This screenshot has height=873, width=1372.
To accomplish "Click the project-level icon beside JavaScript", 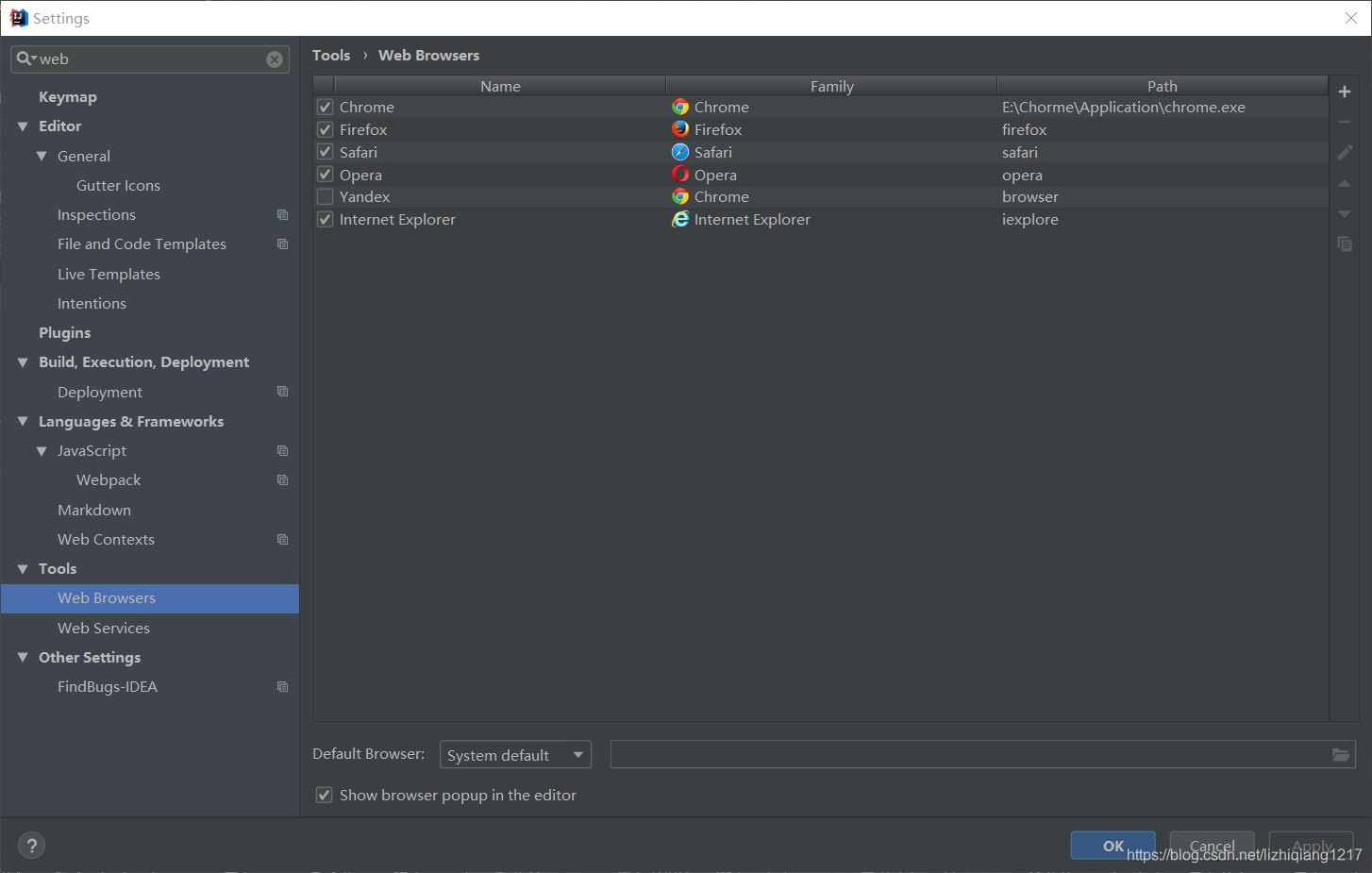I will point(282,451).
